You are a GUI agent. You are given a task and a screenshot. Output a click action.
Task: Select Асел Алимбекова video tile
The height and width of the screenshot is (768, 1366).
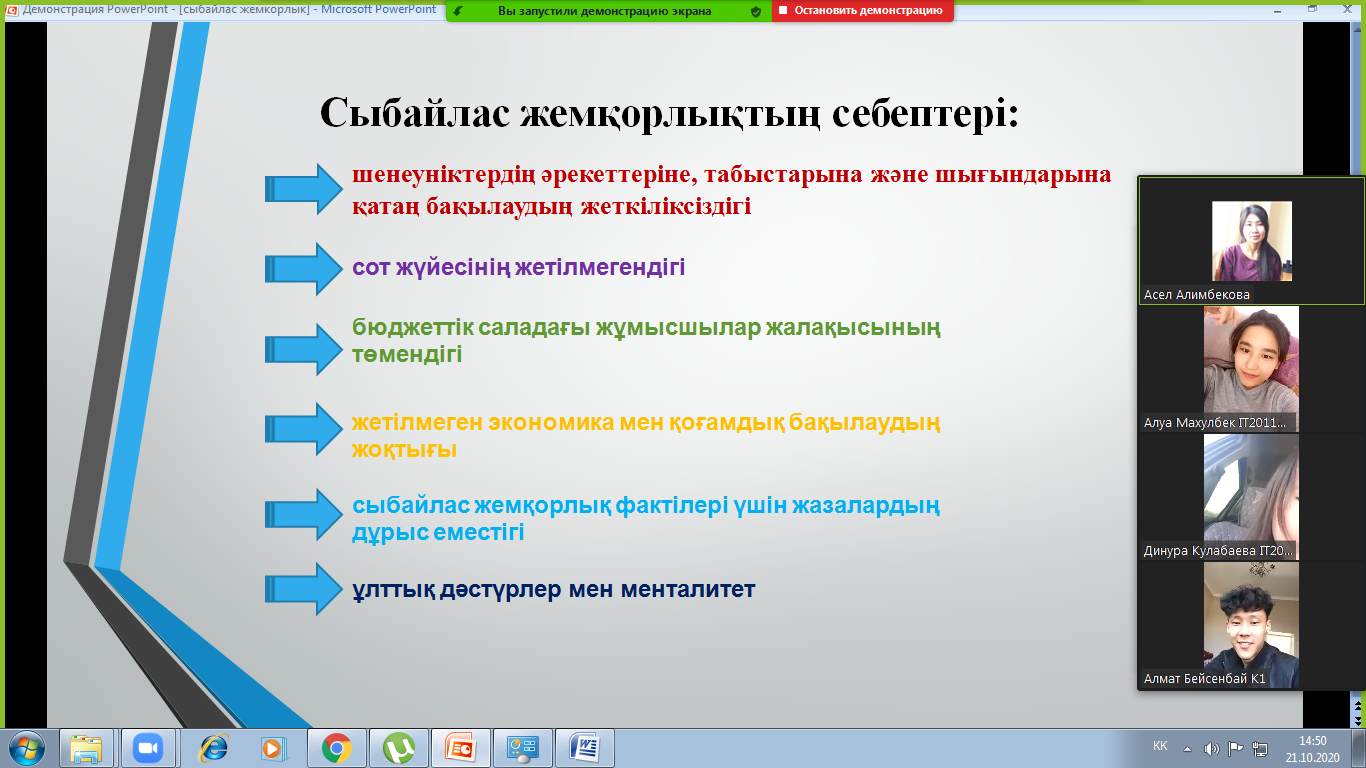(1251, 240)
